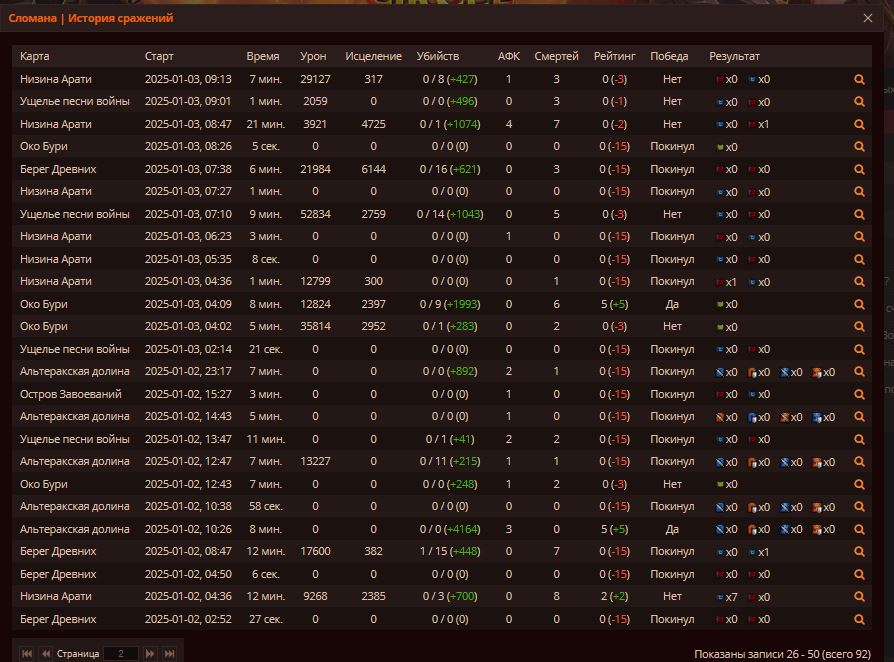View the 2025-01-02, 12:47 battle details
Viewport: 894px width, 662px height.
click(x=859, y=462)
